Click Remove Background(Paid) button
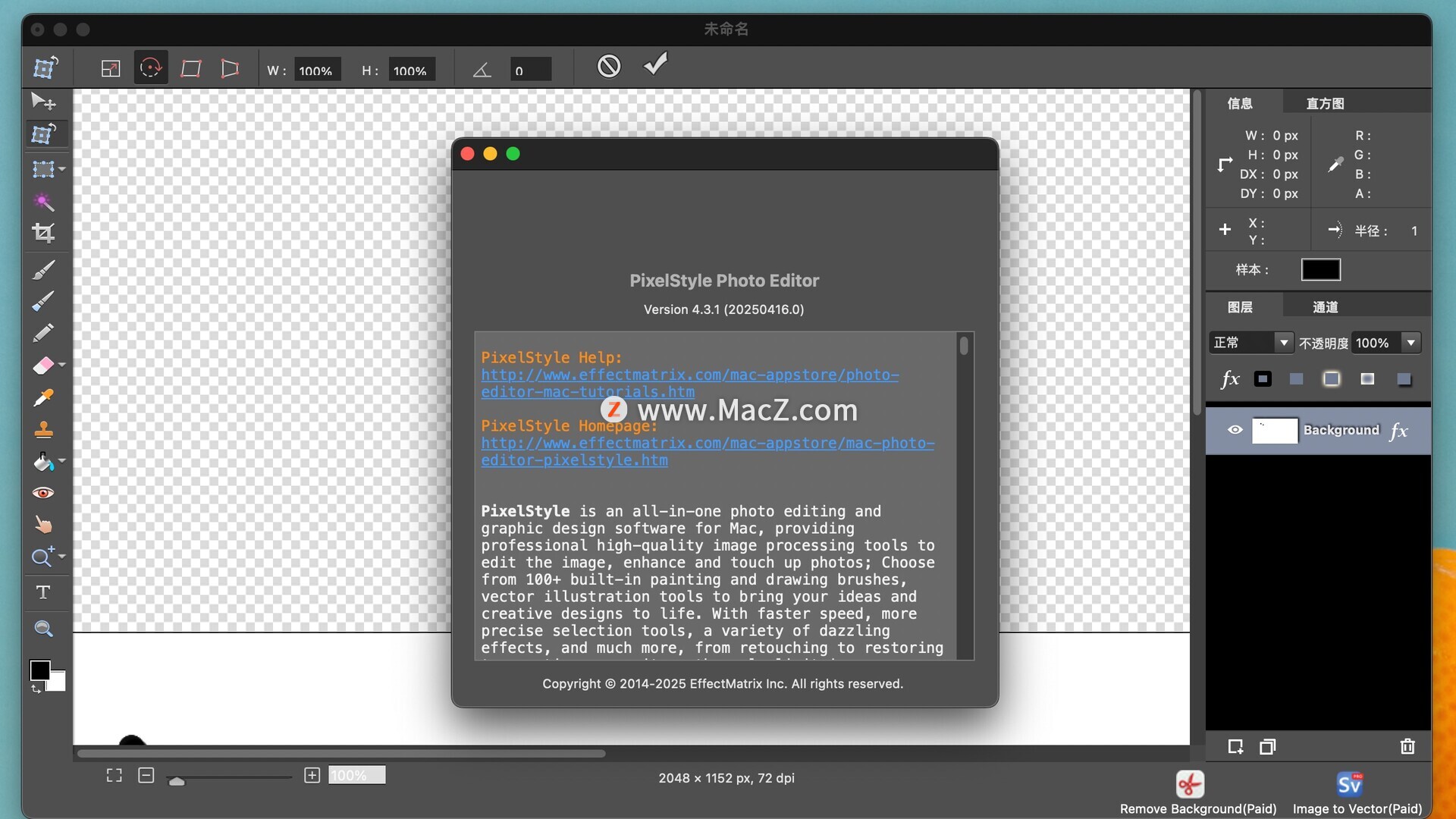 1198,793
